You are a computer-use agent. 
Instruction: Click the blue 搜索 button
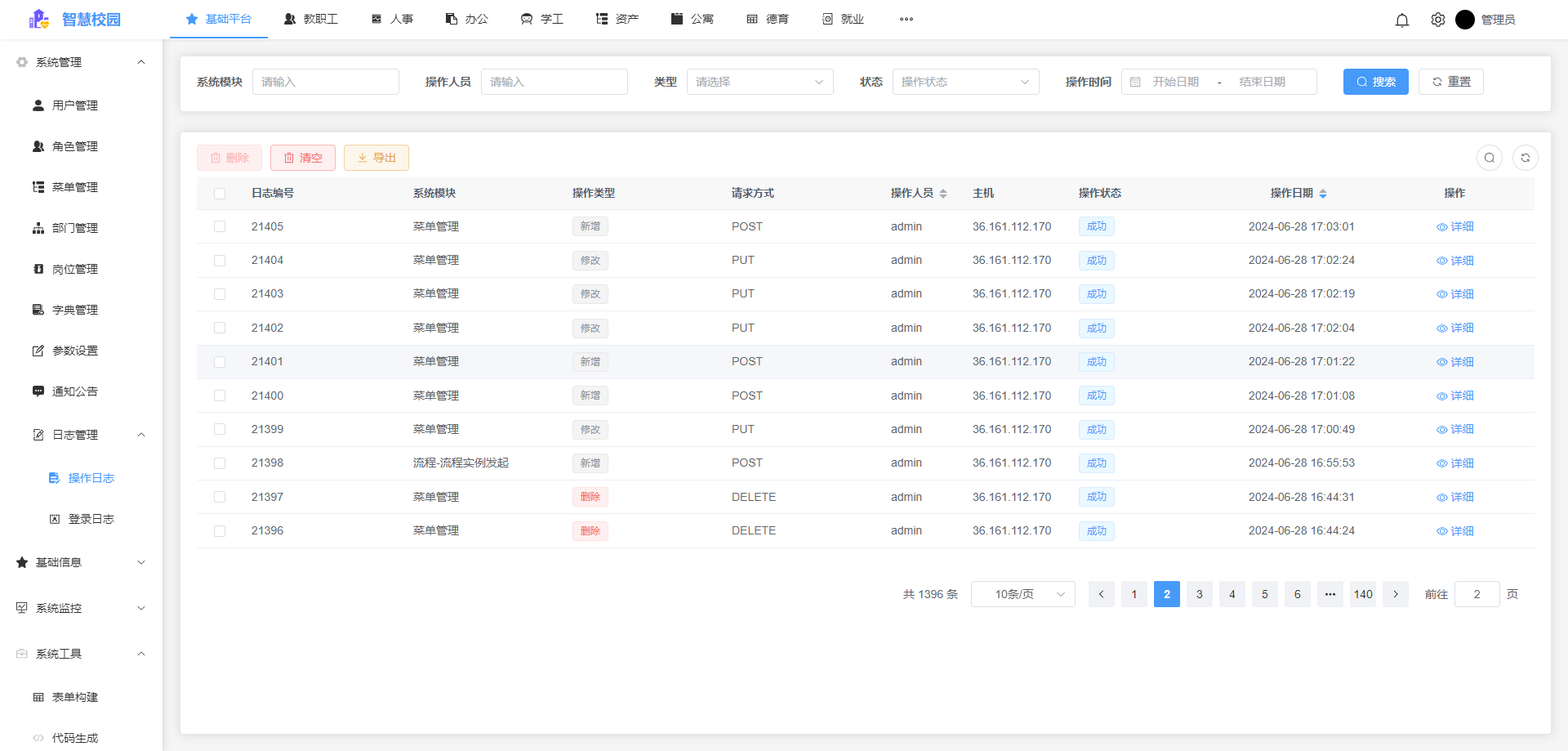tap(1375, 82)
